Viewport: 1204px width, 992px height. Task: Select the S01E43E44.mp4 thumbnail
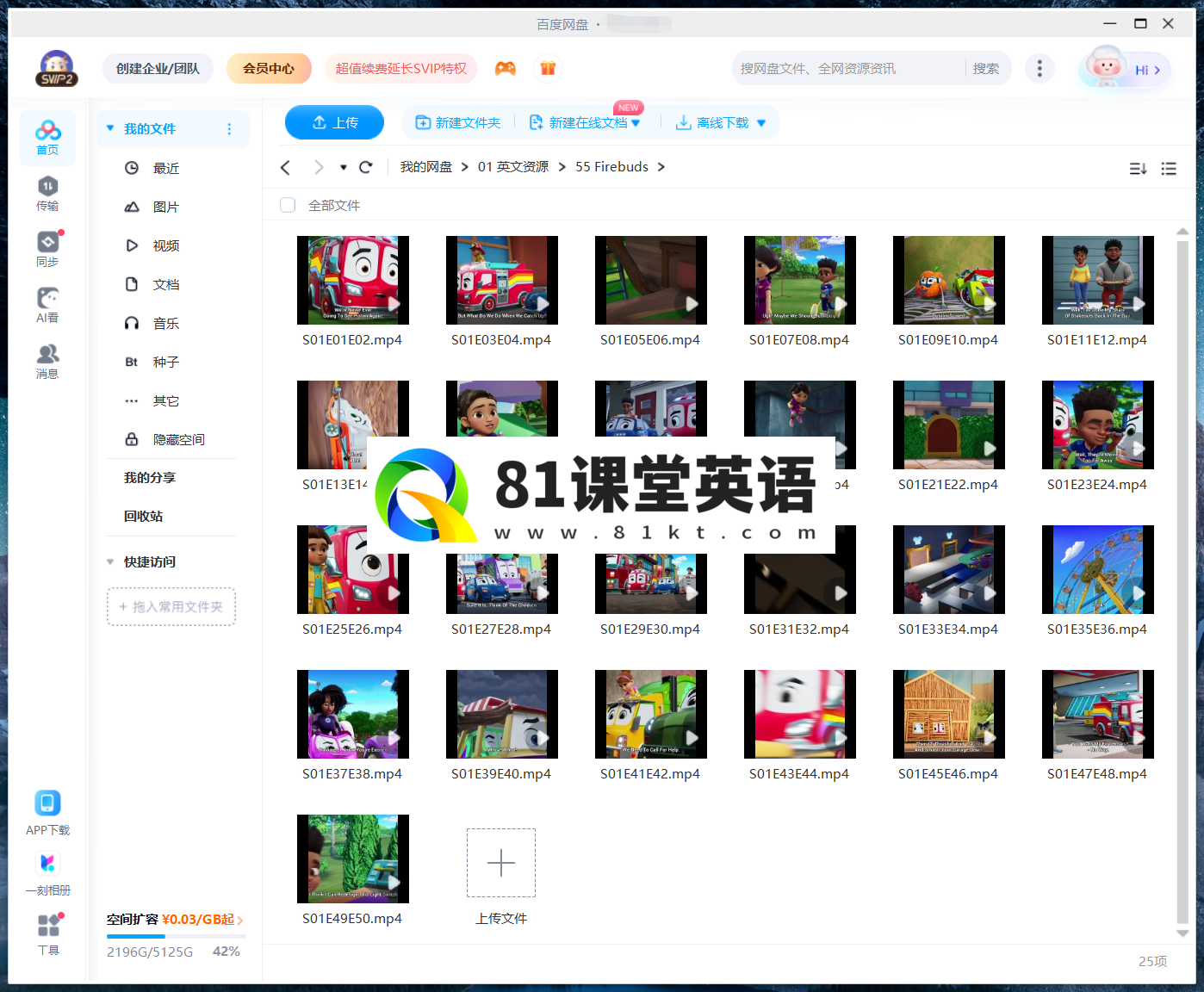pos(800,714)
